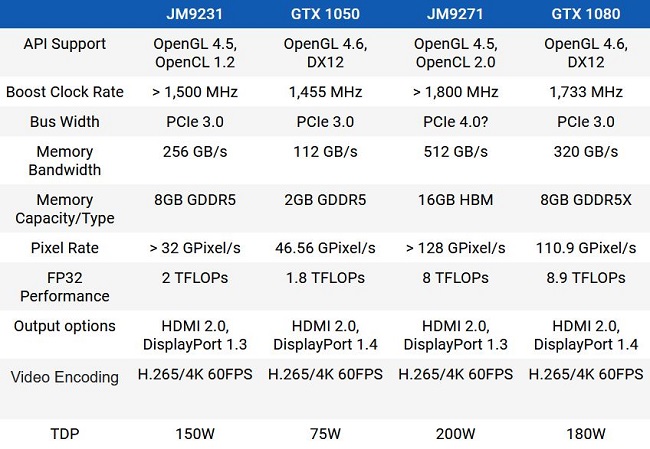Select the PCIe 4.0? cell

455,122
